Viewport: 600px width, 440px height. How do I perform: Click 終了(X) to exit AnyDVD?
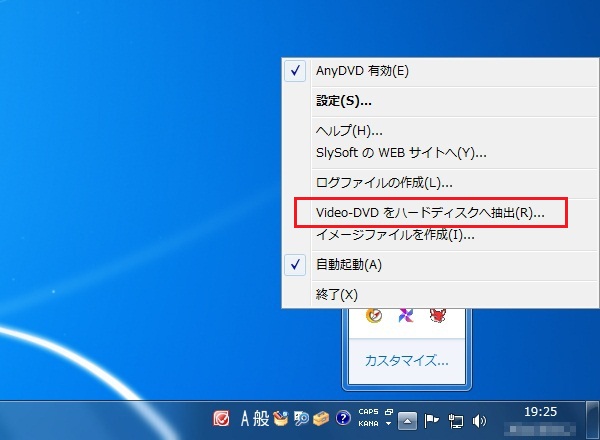tap(440, 295)
